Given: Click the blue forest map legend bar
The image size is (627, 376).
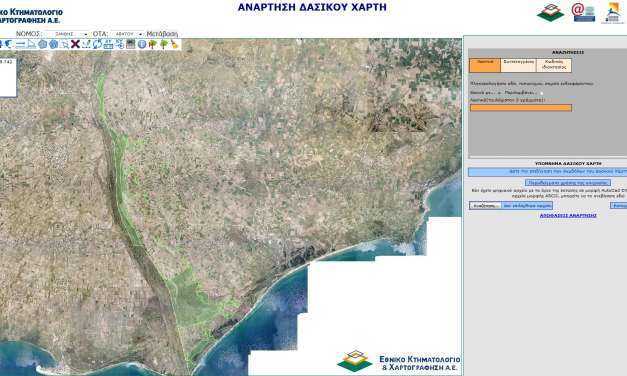Looking at the screenshot, I should (x=548, y=172).
